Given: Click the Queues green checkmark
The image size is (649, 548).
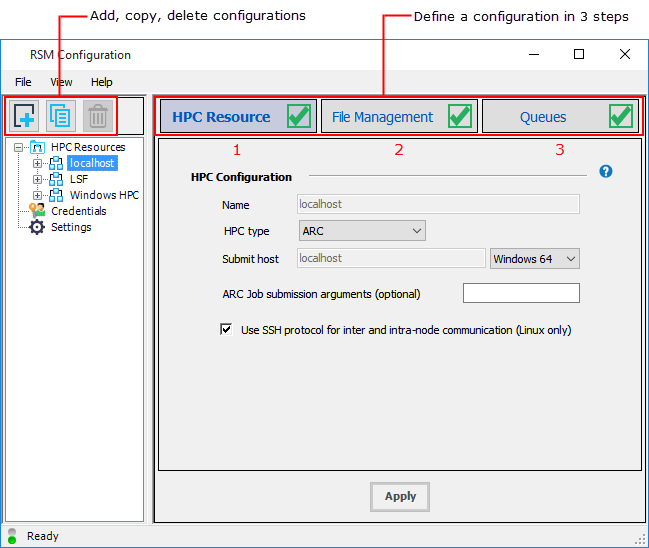Looking at the screenshot, I should click(621, 116).
